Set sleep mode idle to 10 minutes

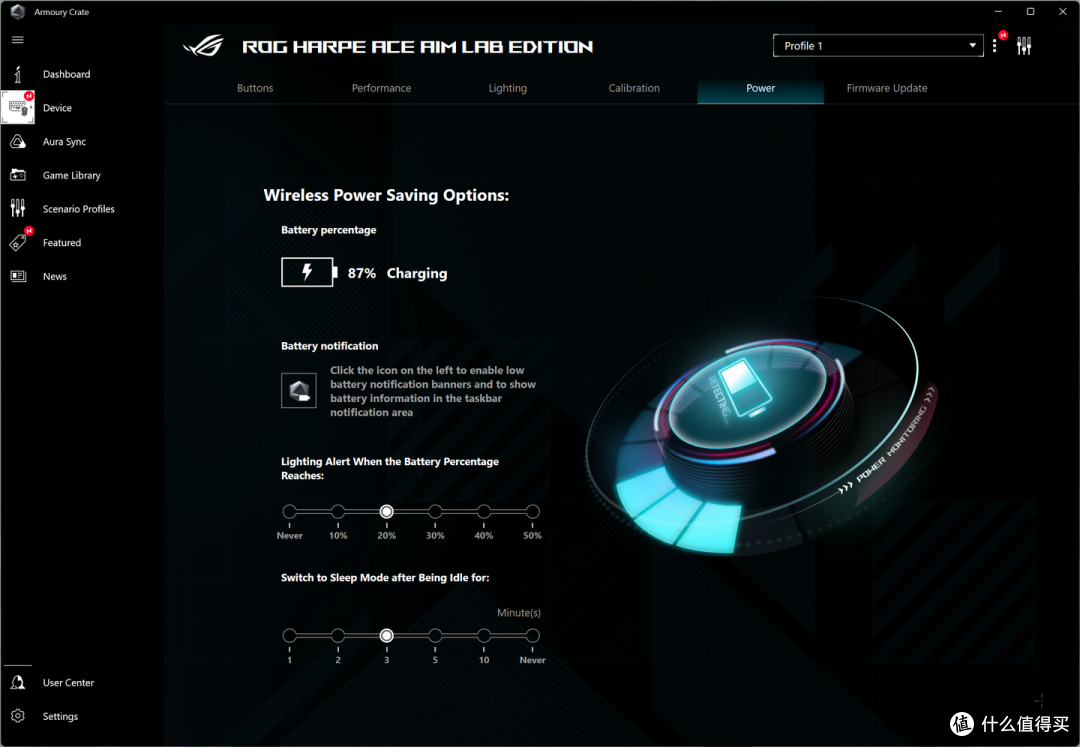pyautogui.click(x=484, y=635)
